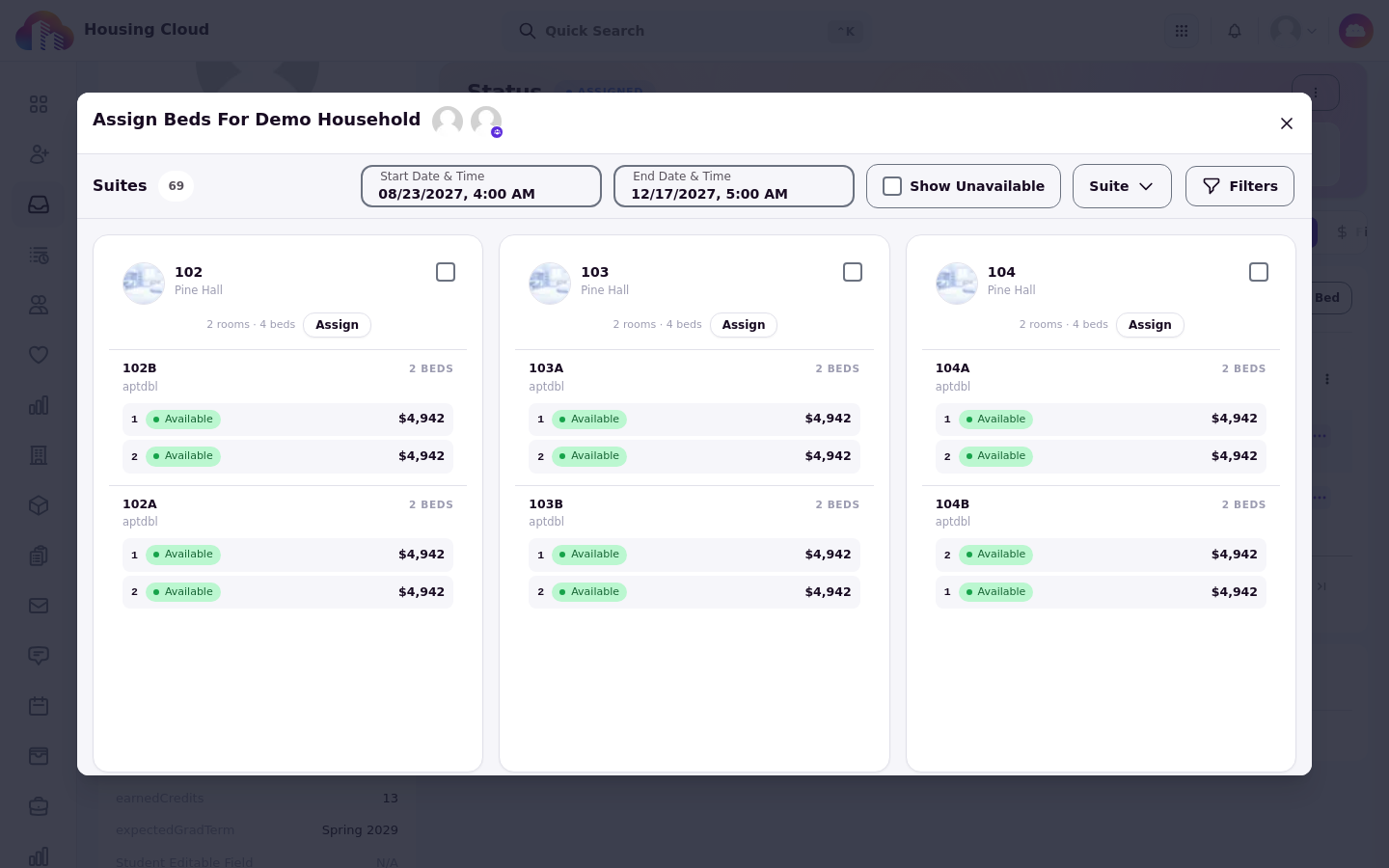Select bed 1 in room 104B

click(1101, 592)
